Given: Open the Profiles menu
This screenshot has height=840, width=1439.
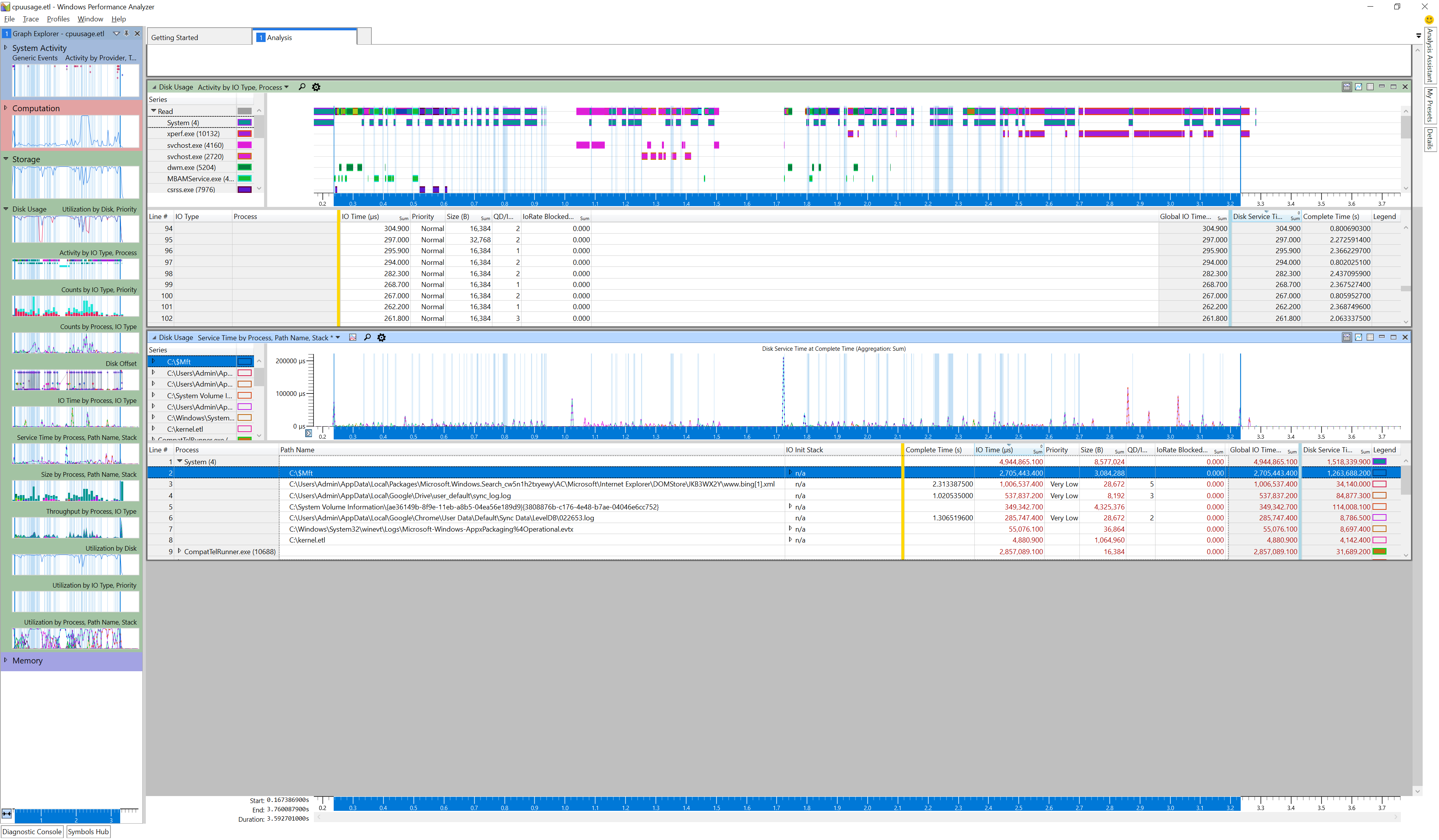Looking at the screenshot, I should [x=58, y=19].
